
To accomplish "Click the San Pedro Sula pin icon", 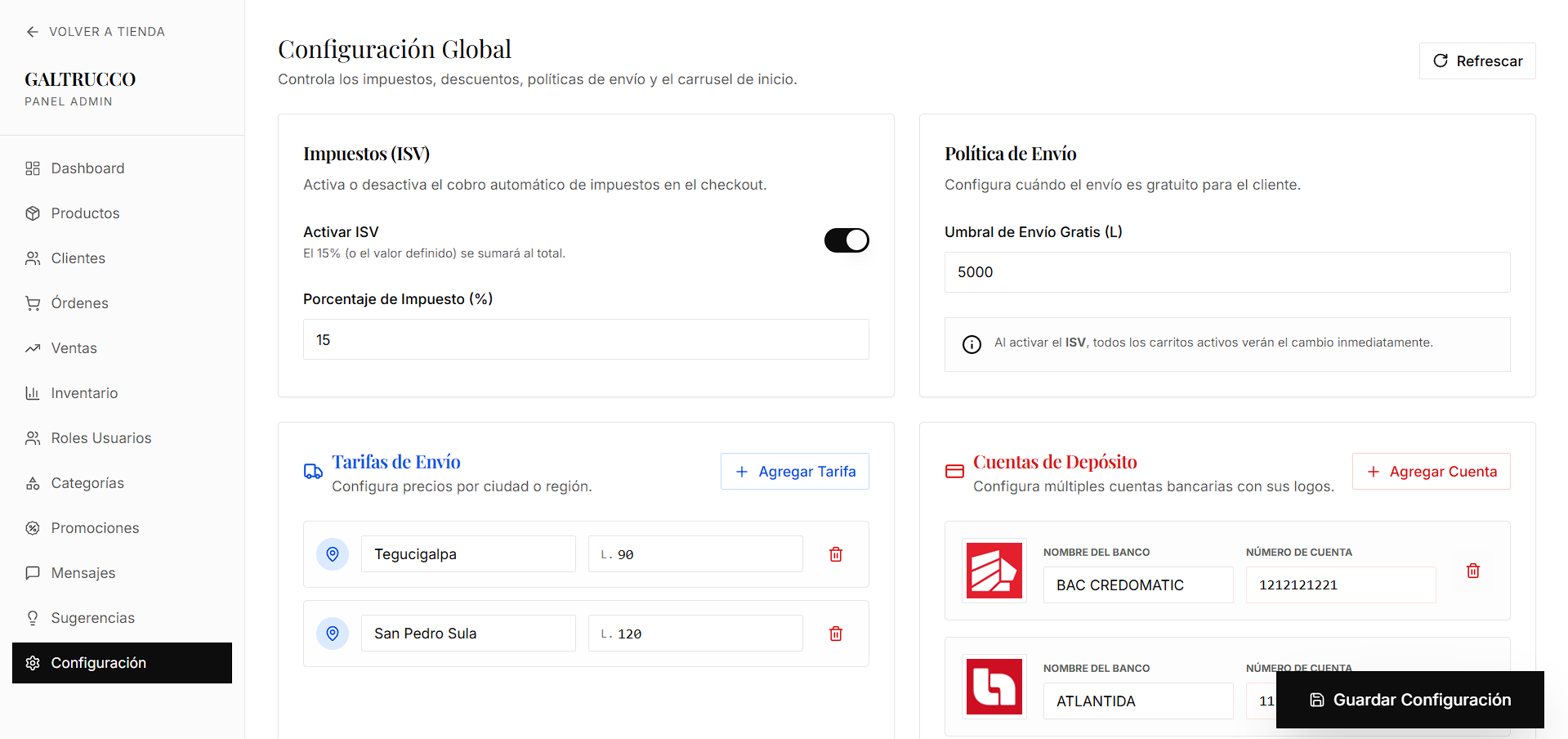I will click(333, 634).
